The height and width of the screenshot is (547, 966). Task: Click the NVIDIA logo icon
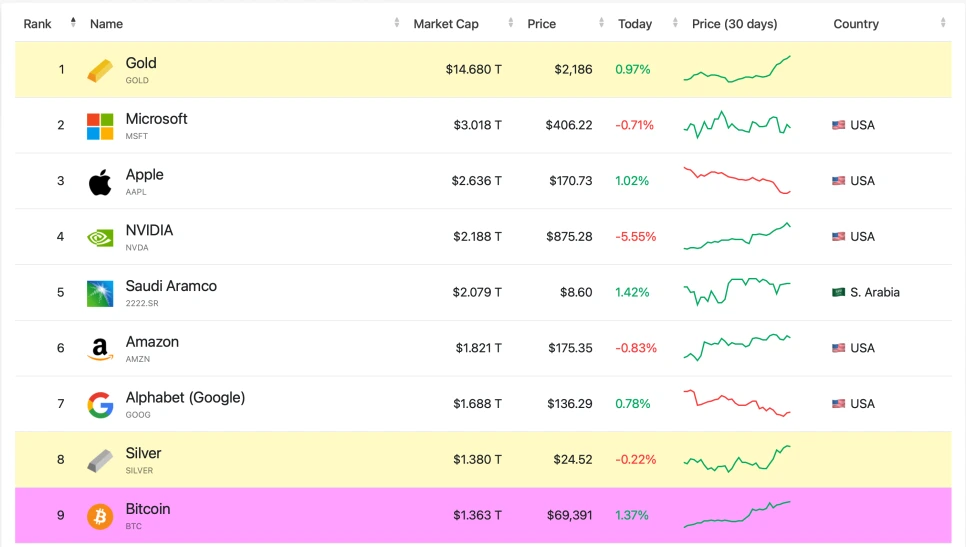pyautogui.click(x=100, y=238)
